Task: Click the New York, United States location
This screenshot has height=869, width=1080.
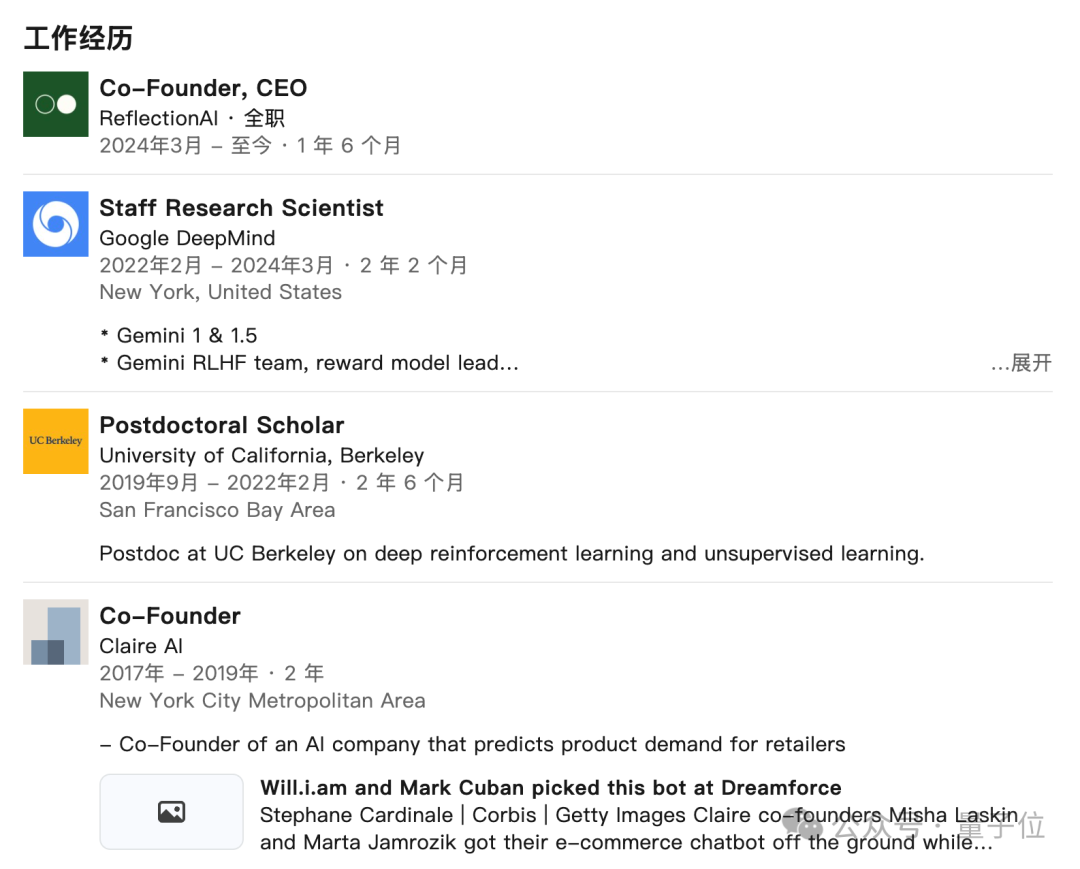Action: (220, 292)
